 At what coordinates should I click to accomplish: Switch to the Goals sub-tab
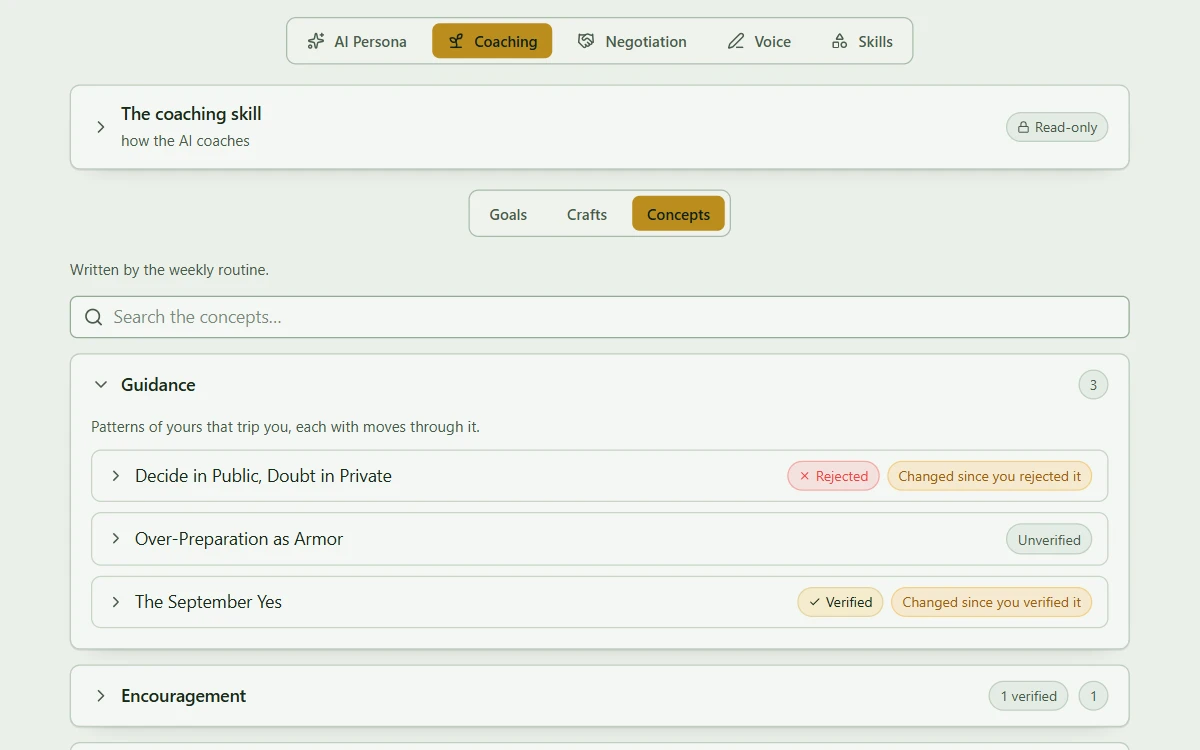click(508, 214)
